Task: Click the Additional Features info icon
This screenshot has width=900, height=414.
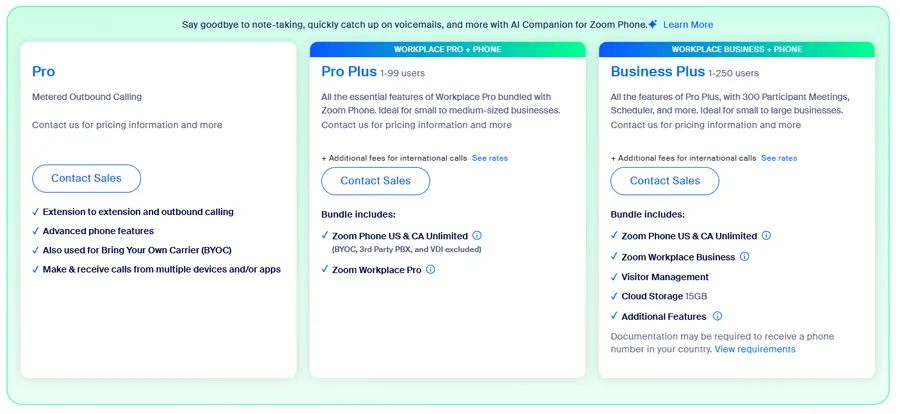Action: (717, 317)
